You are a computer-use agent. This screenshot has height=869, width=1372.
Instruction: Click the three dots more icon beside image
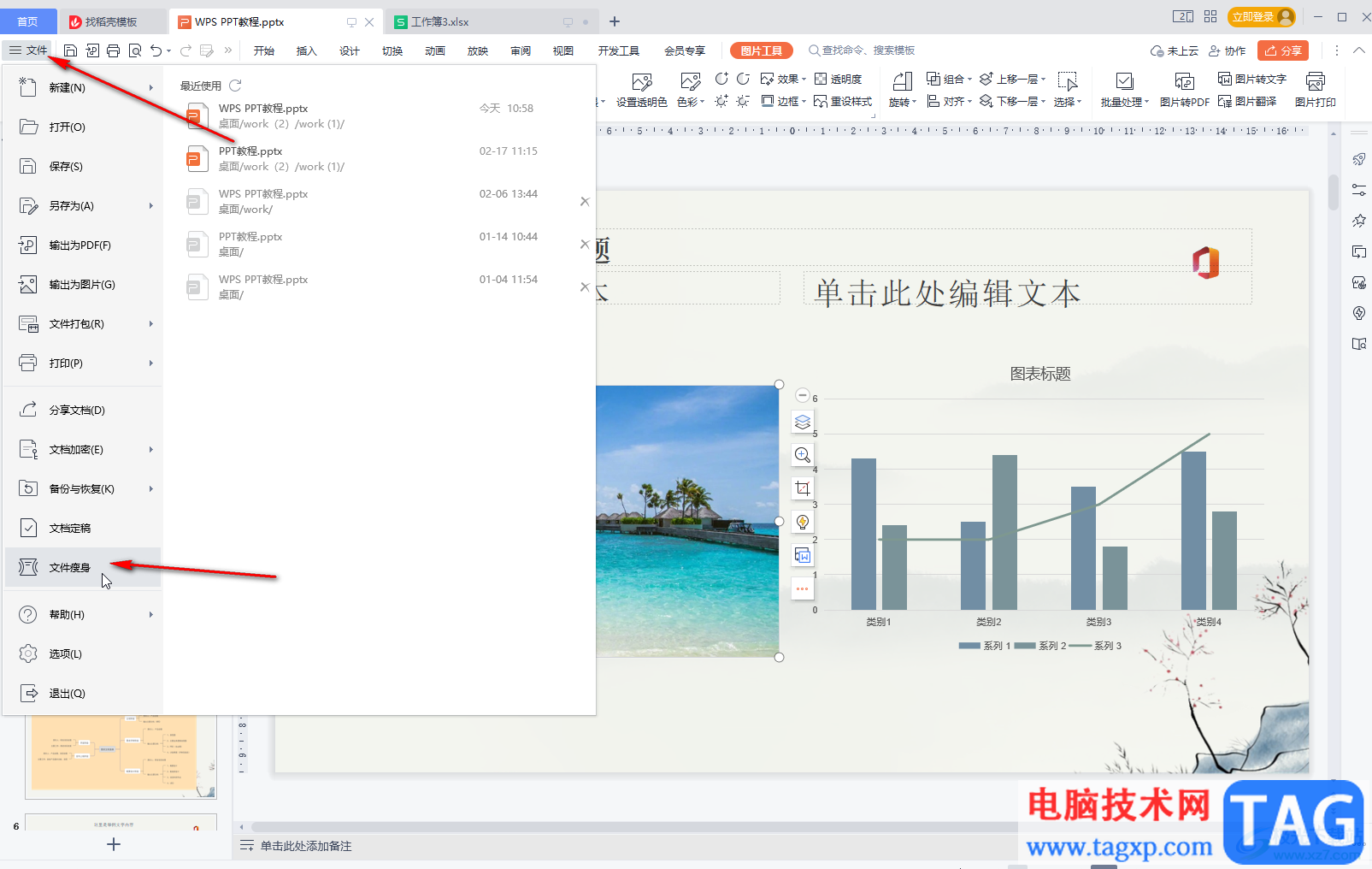pos(803,588)
